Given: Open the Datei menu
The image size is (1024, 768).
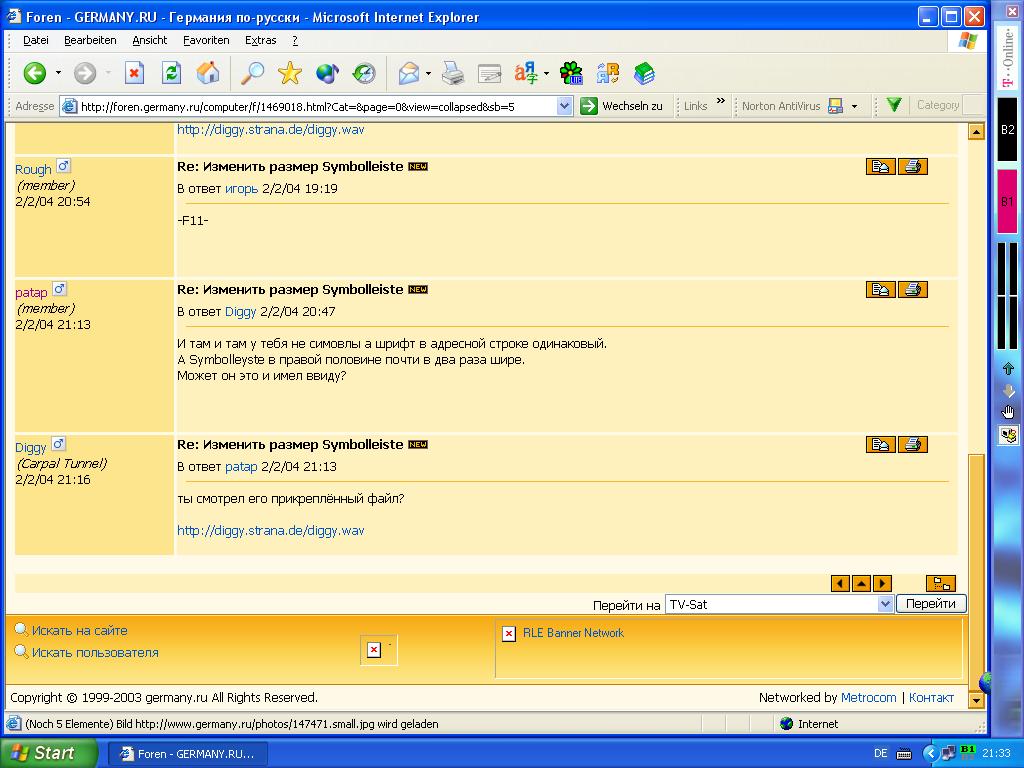Looking at the screenshot, I should point(36,40).
